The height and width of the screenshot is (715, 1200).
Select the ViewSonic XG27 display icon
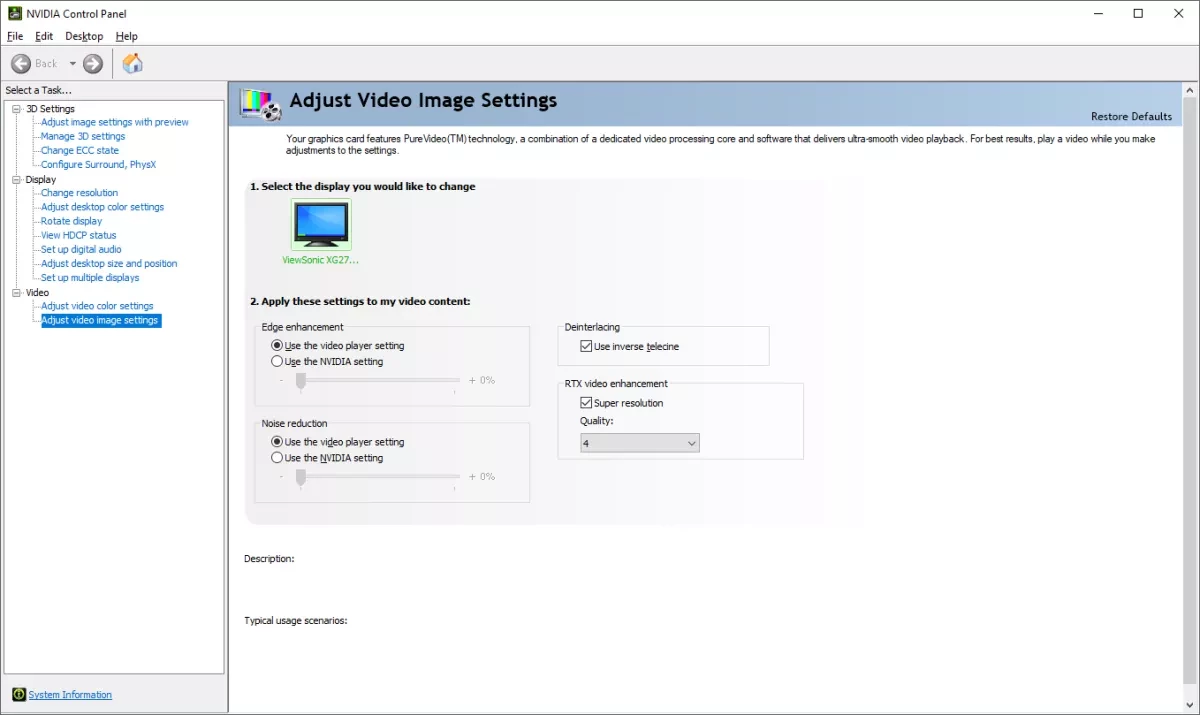(321, 224)
